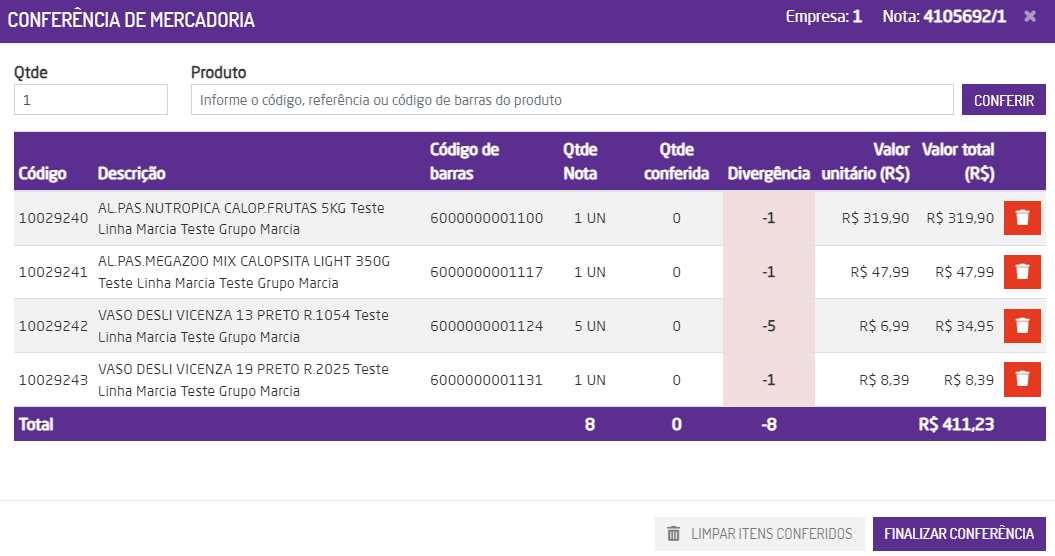Click the Qtde Nota column header
This screenshot has height=556, width=1055.
point(580,162)
